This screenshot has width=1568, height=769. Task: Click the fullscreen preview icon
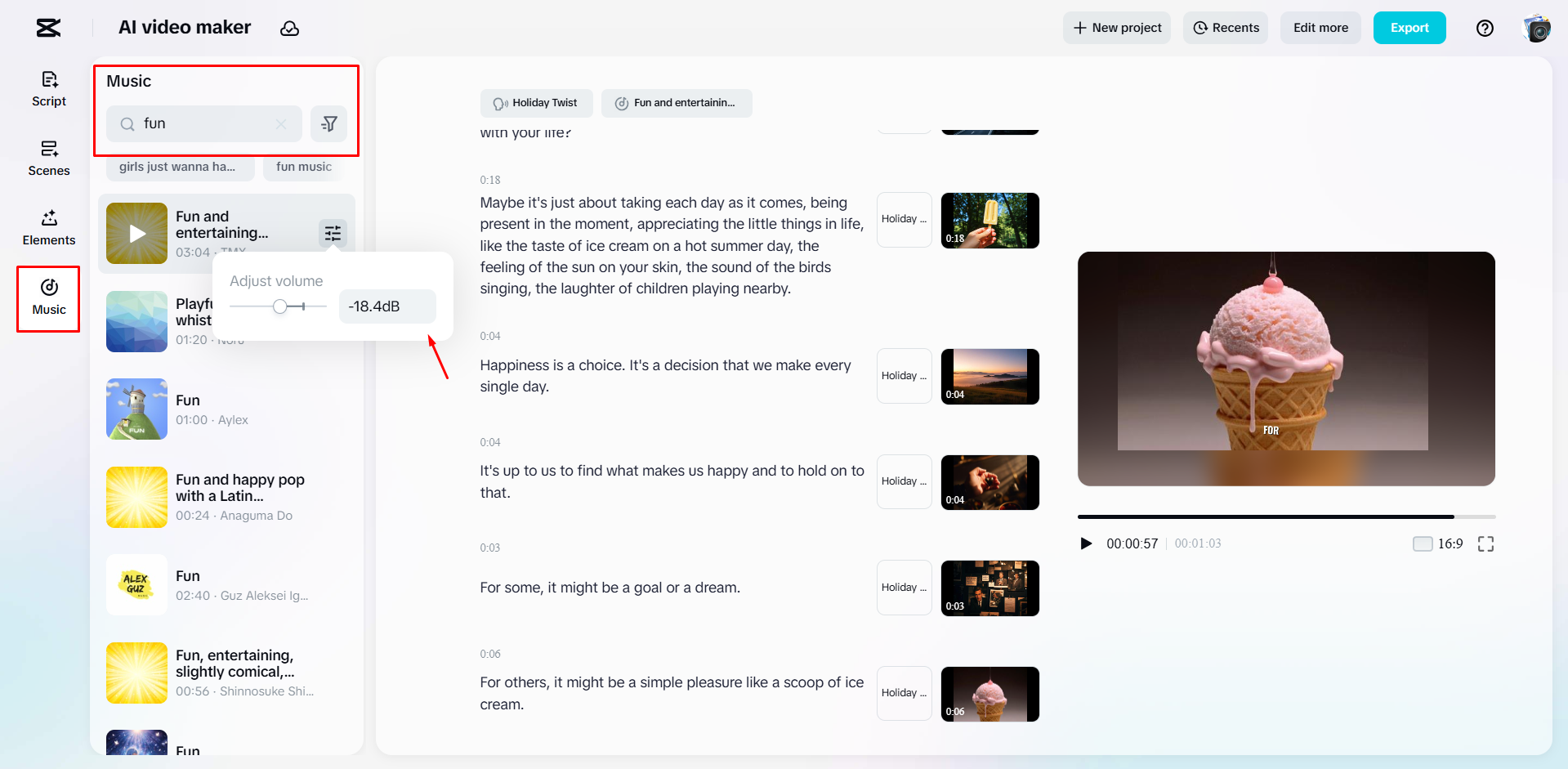tap(1486, 543)
